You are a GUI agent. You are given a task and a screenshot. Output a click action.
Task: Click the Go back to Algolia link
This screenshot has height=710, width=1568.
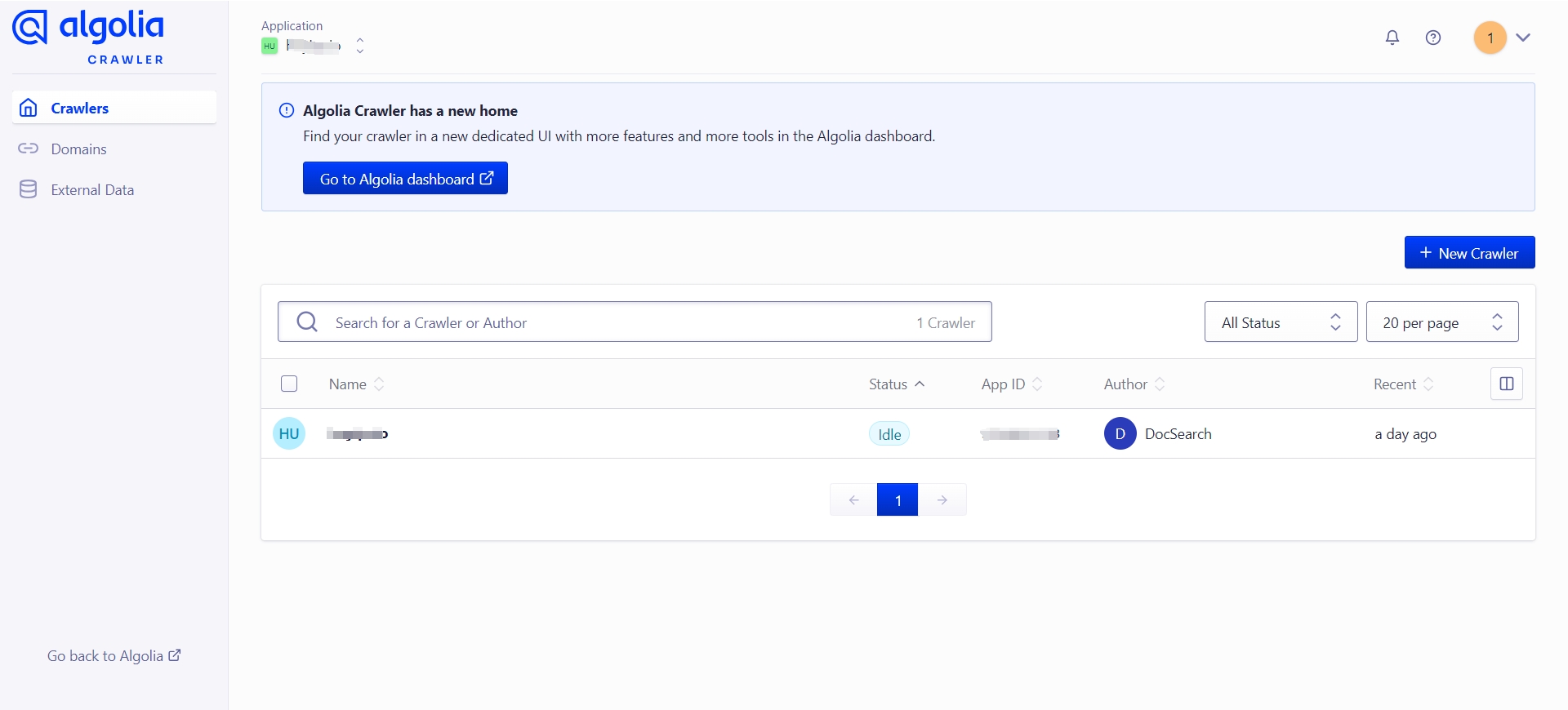click(x=114, y=655)
